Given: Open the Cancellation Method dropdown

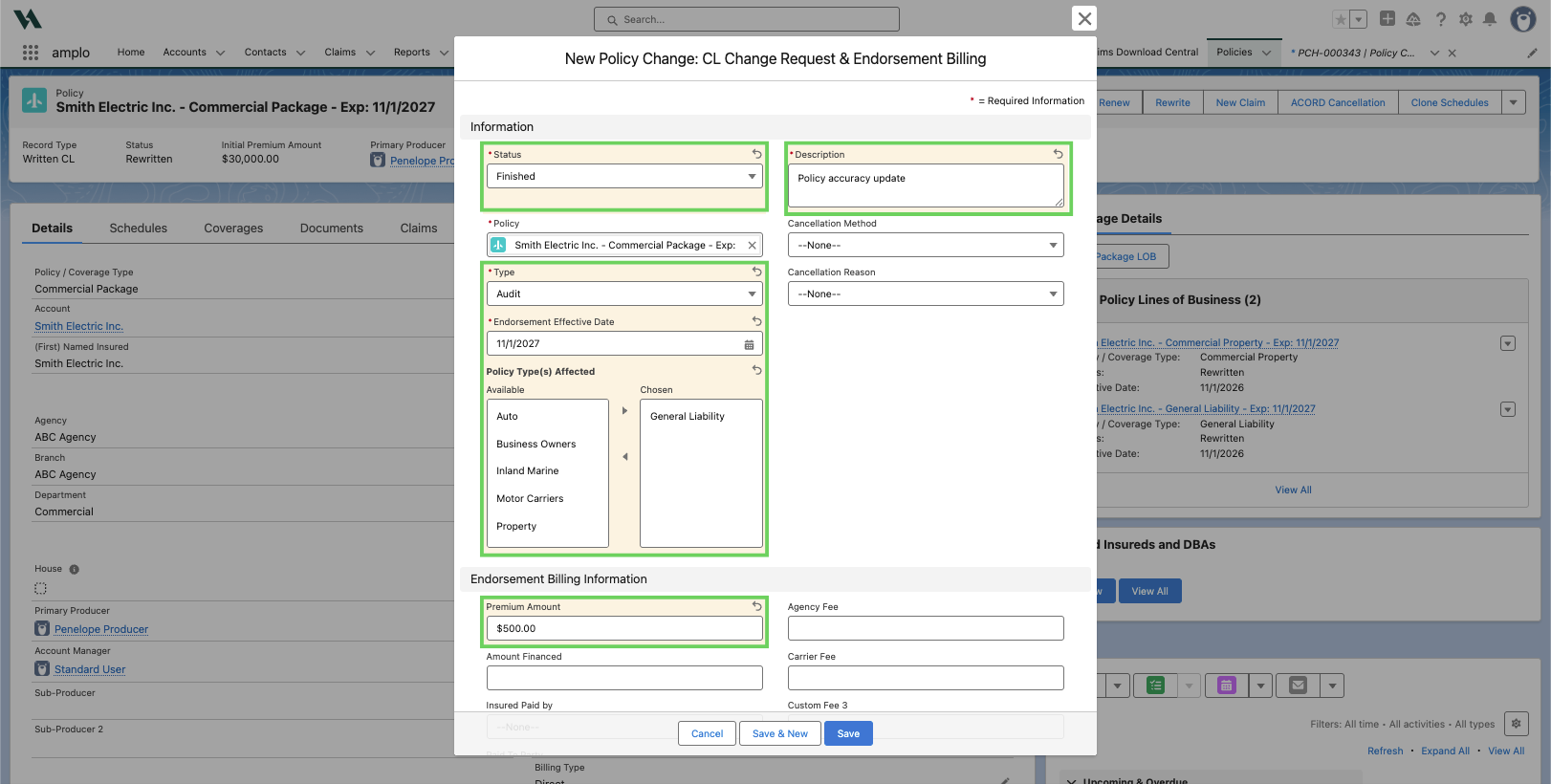Looking at the screenshot, I should [926, 246].
